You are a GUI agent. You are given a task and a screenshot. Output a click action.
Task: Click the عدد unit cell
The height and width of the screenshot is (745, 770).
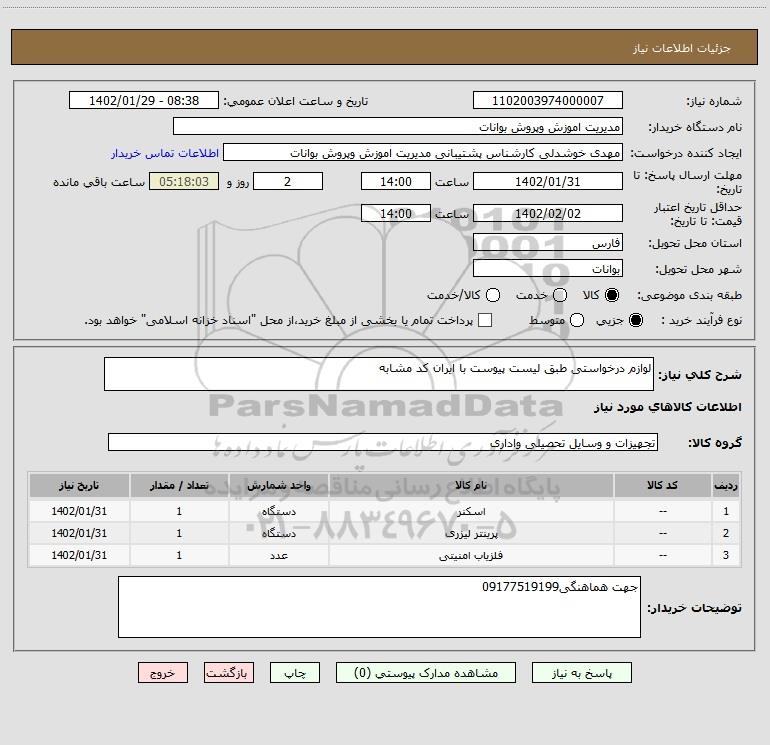pos(278,555)
